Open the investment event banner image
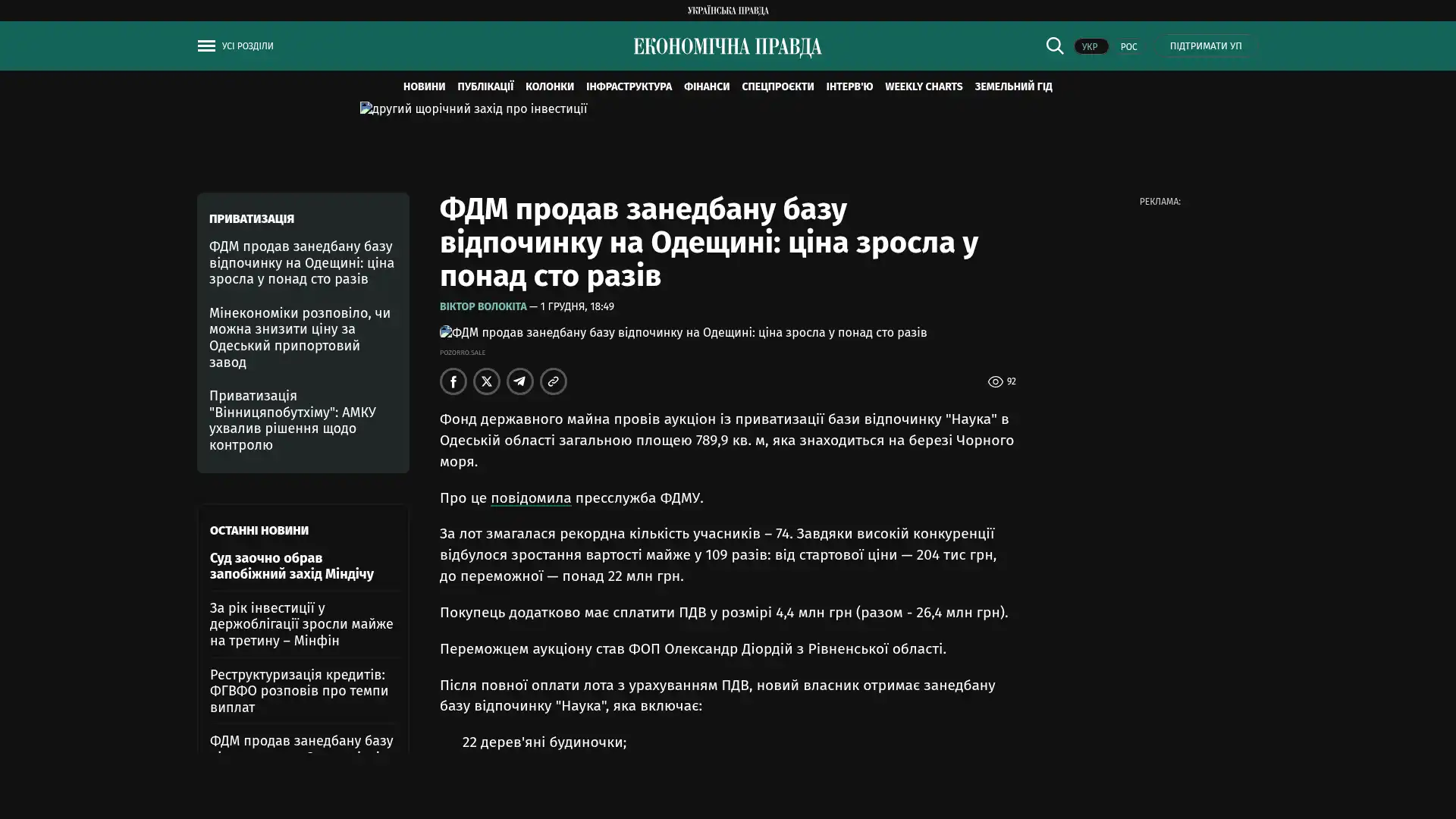 pos(473,109)
